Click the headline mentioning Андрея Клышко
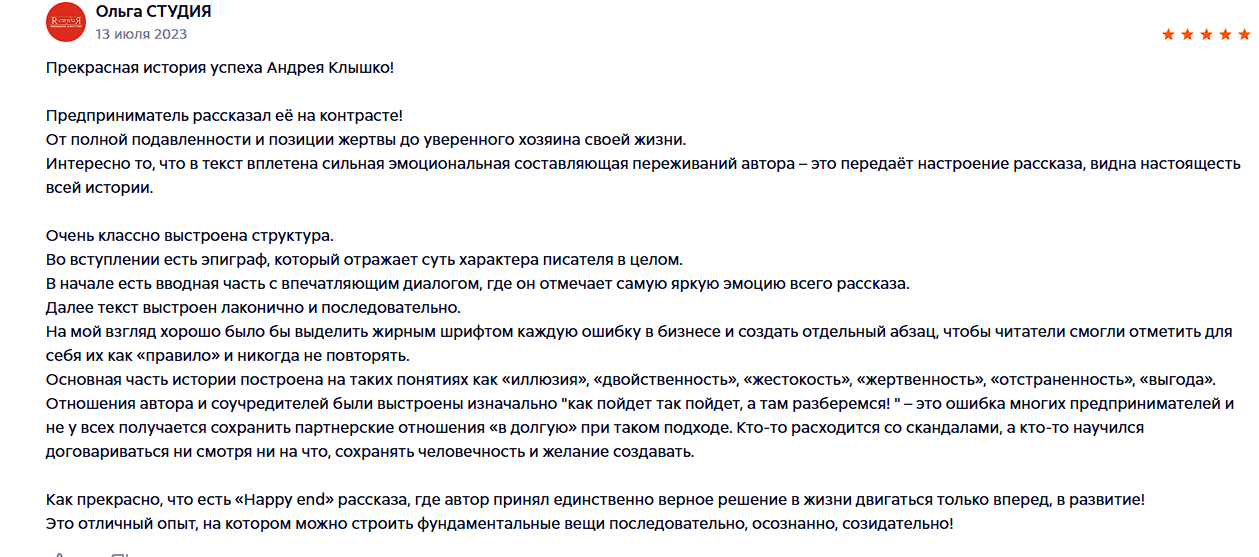This screenshot has height=557, width=1259. click(220, 67)
